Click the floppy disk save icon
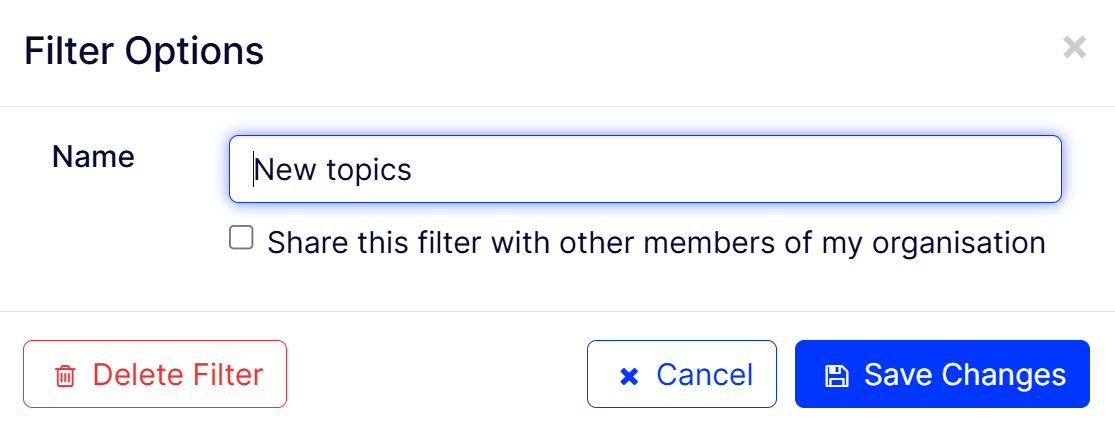 click(836, 376)
